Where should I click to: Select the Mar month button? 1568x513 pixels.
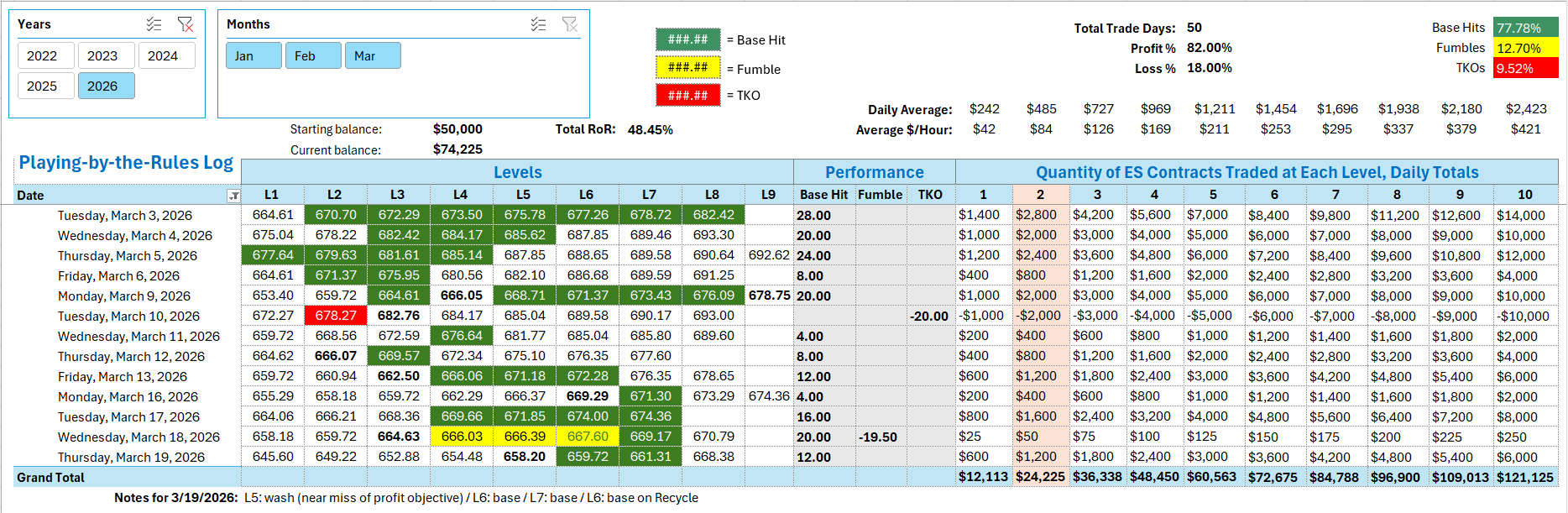[x=373, y=55]
